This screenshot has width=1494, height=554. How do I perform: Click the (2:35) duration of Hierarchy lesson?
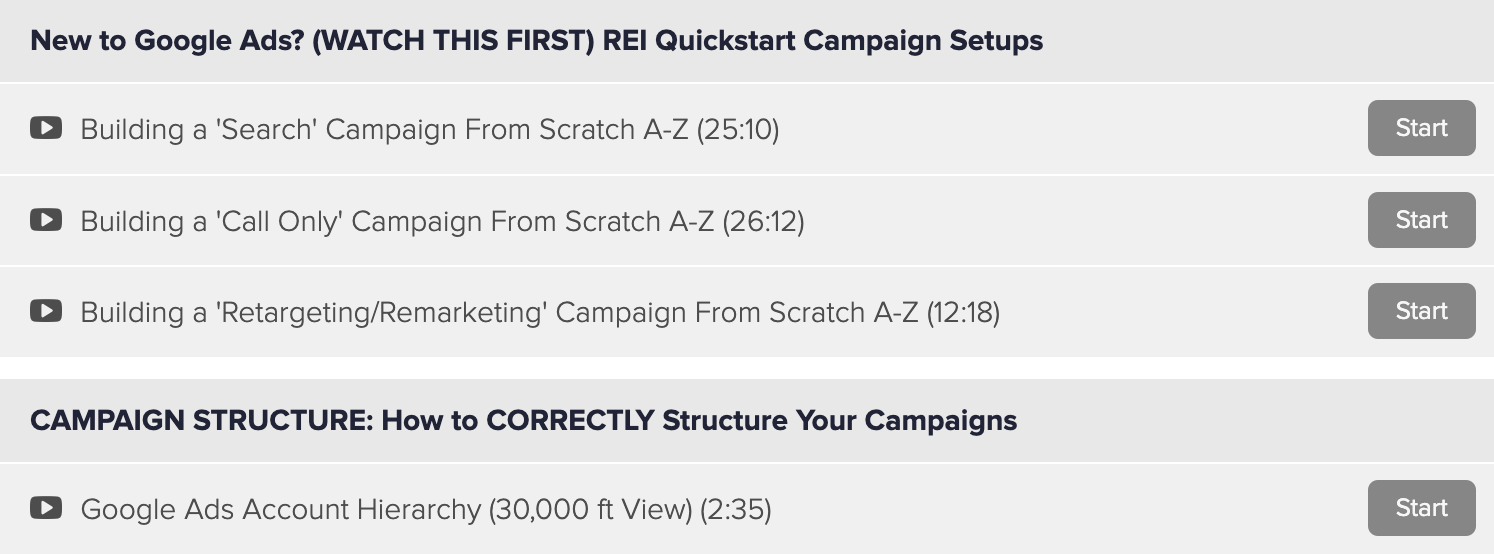point(736,509)
